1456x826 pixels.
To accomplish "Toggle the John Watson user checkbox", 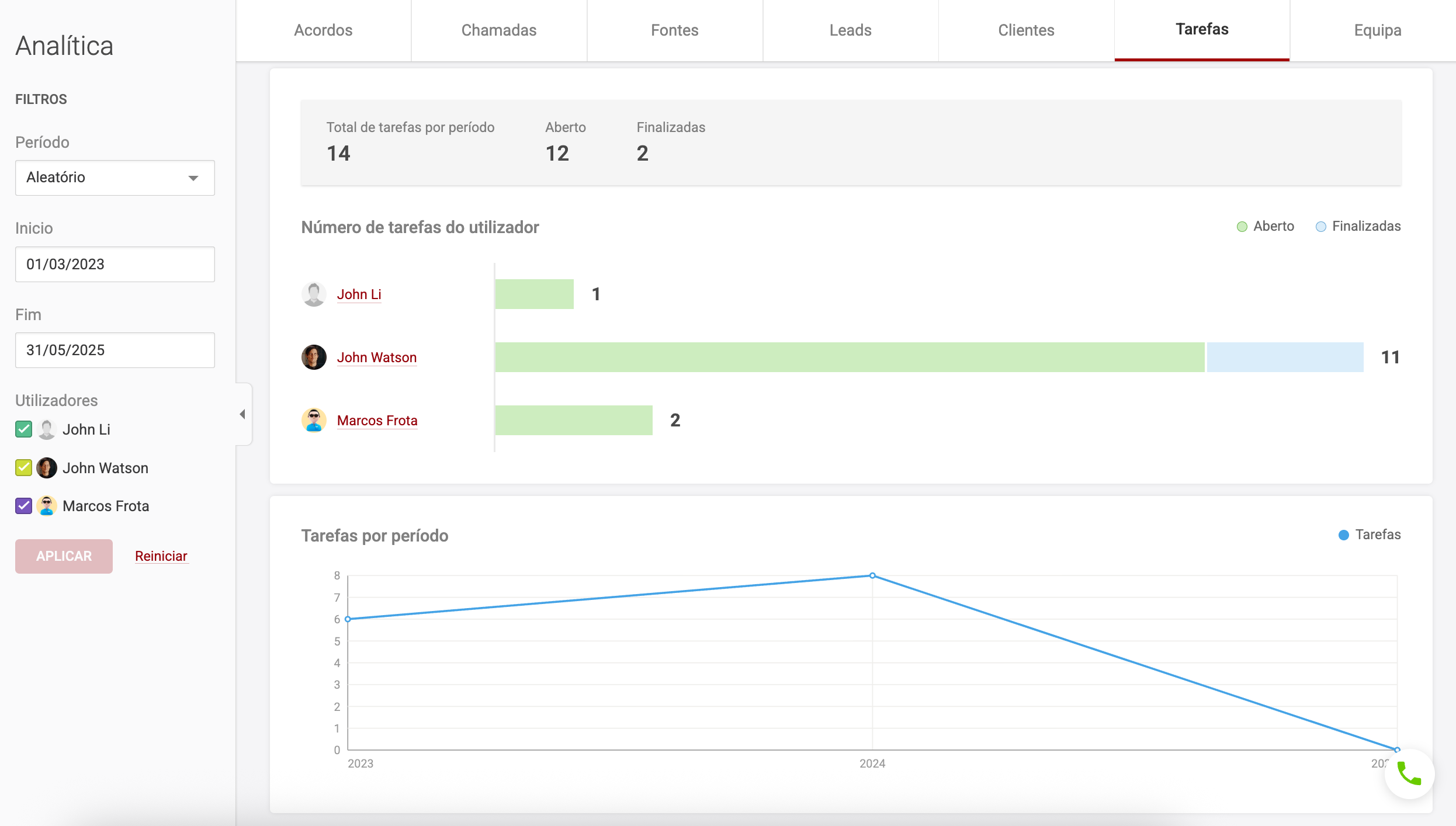I will pos(23,468).
